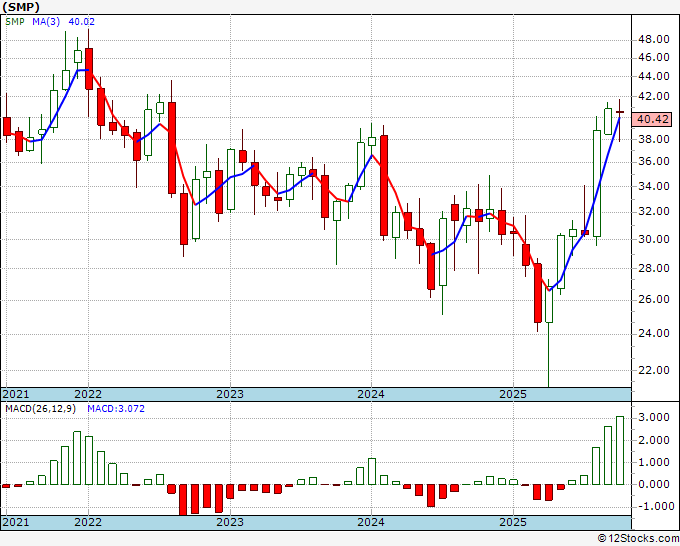
Task: Click the 44.00 price axis label
Action: click(x=654, y=76)
